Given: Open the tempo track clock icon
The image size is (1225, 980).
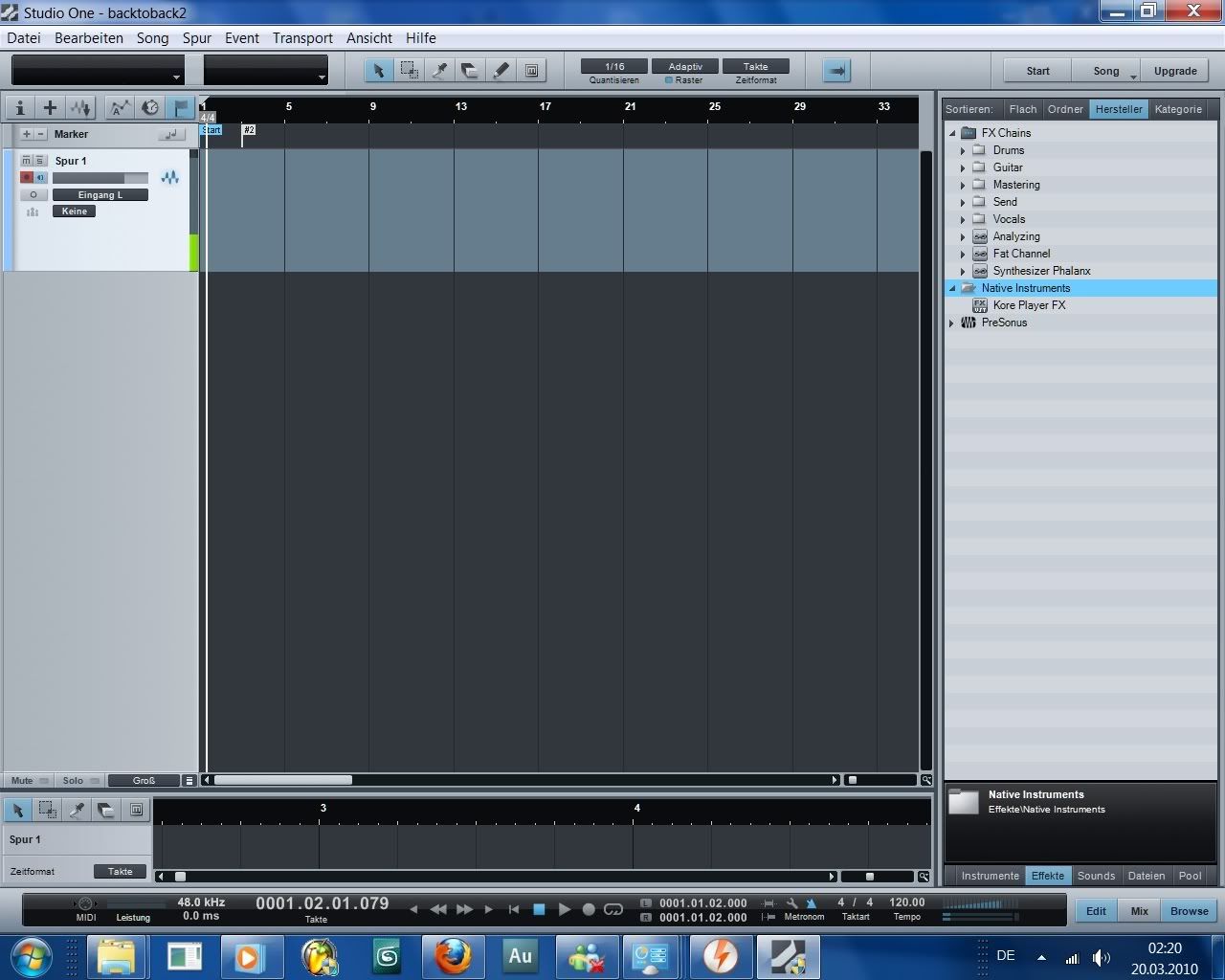Looking at the screenshot, I should [150, 108].
